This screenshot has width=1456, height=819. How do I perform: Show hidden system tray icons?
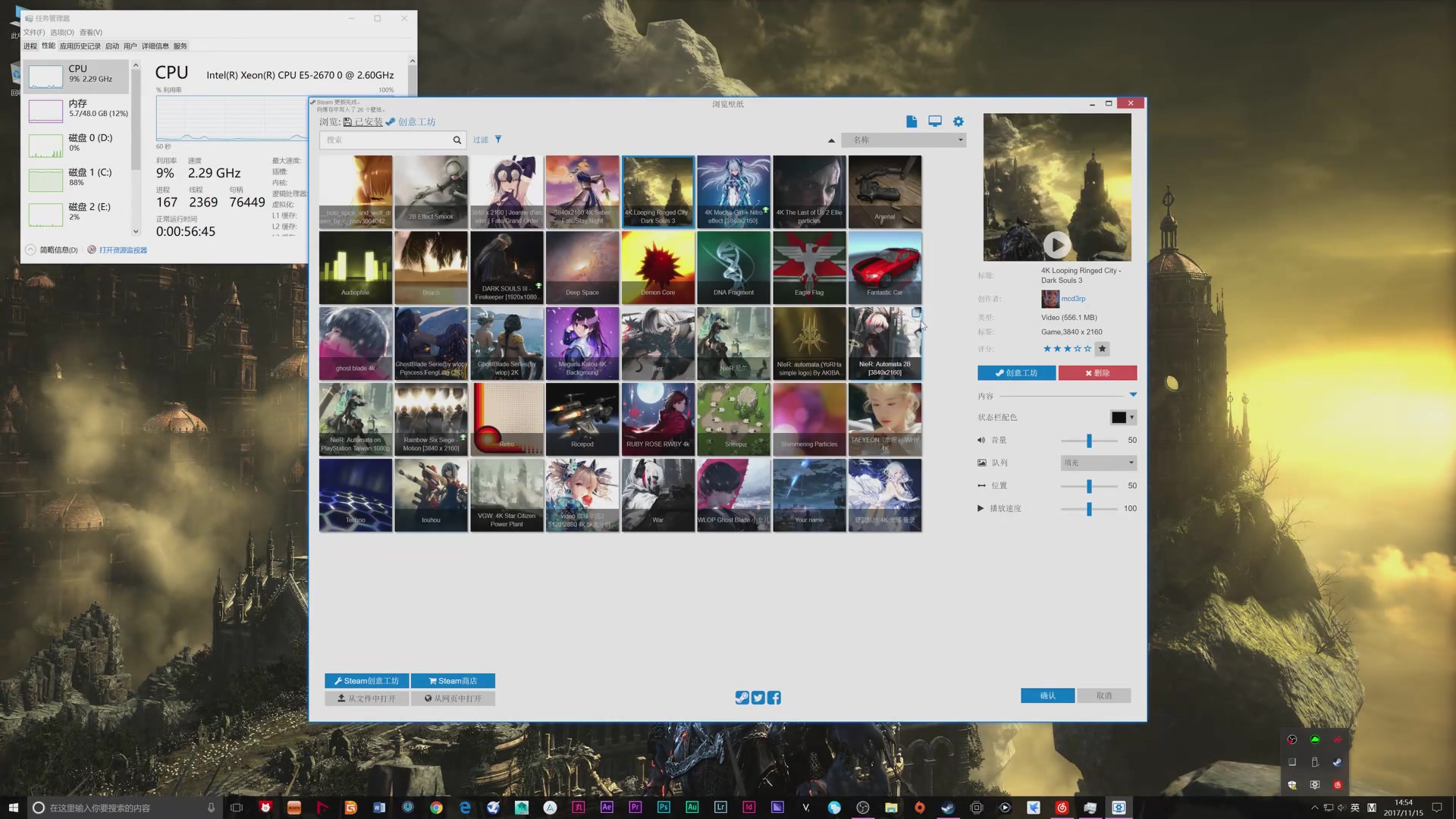point(1314,808)
